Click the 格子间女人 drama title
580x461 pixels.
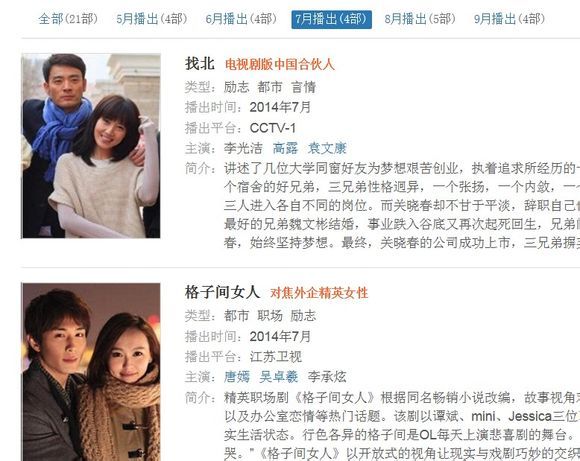[x=222, y=292]
